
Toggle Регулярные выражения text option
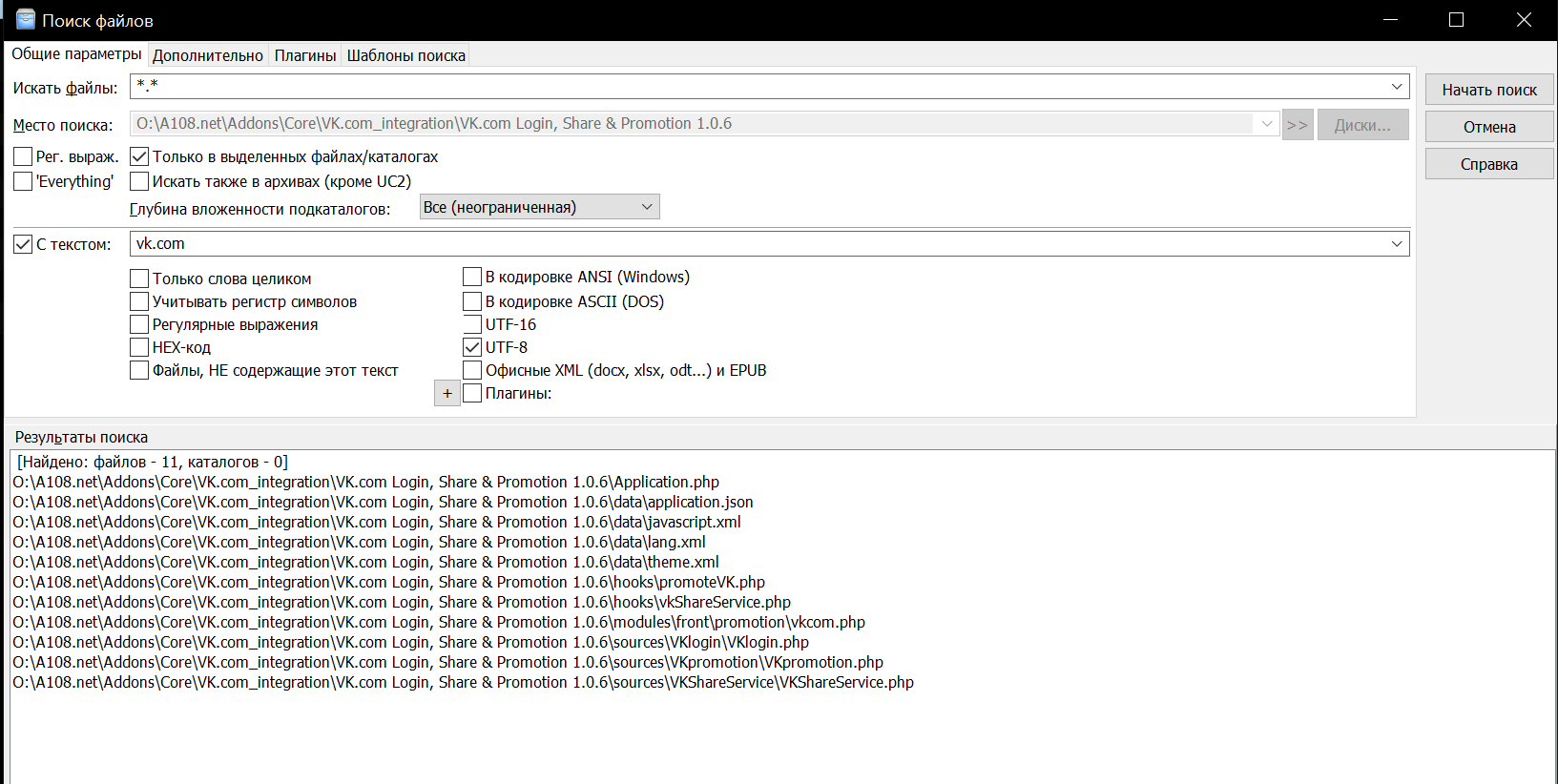coord(139,324)
